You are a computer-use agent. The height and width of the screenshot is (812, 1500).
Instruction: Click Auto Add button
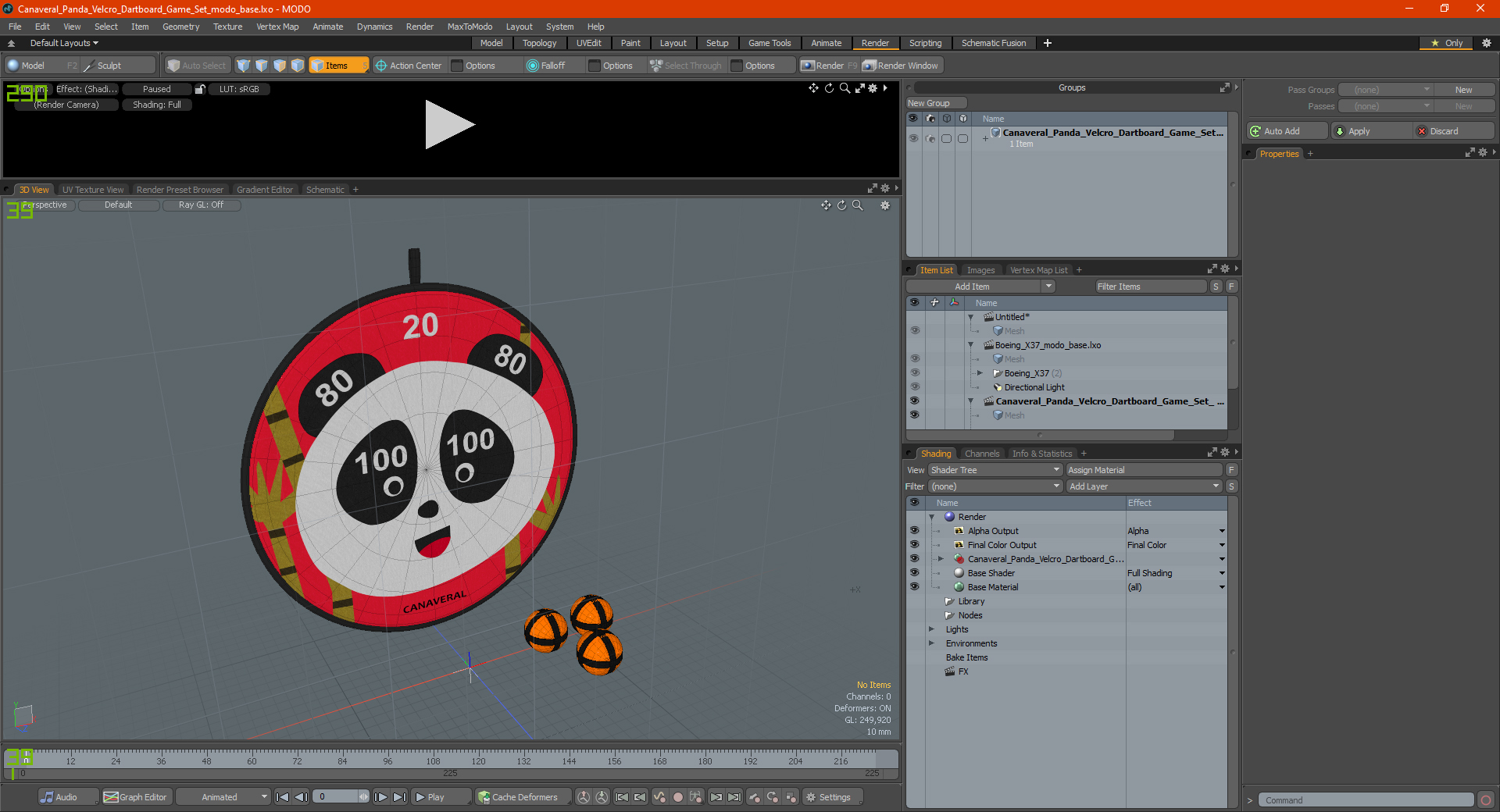1287,131
